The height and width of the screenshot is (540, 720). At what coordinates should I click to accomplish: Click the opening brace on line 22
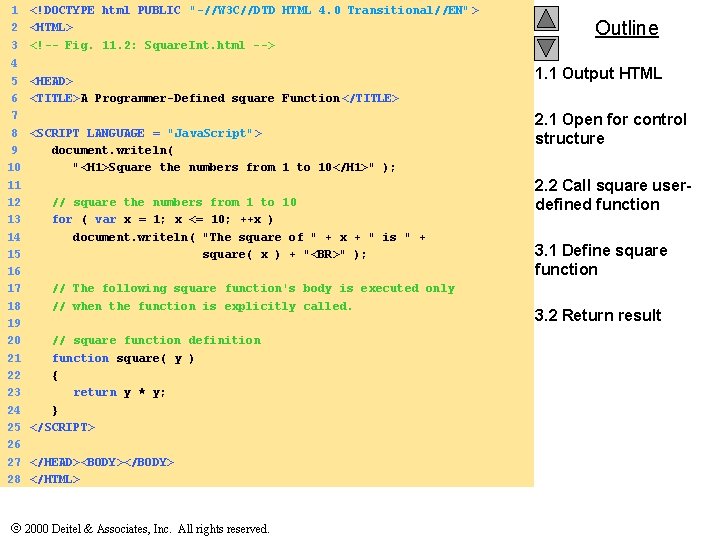55,376
